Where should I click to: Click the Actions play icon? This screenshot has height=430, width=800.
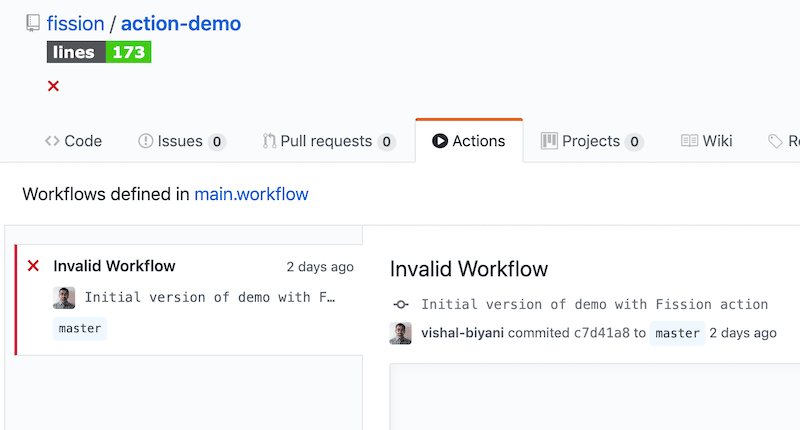pyautogui.click(x=440, y=141)
